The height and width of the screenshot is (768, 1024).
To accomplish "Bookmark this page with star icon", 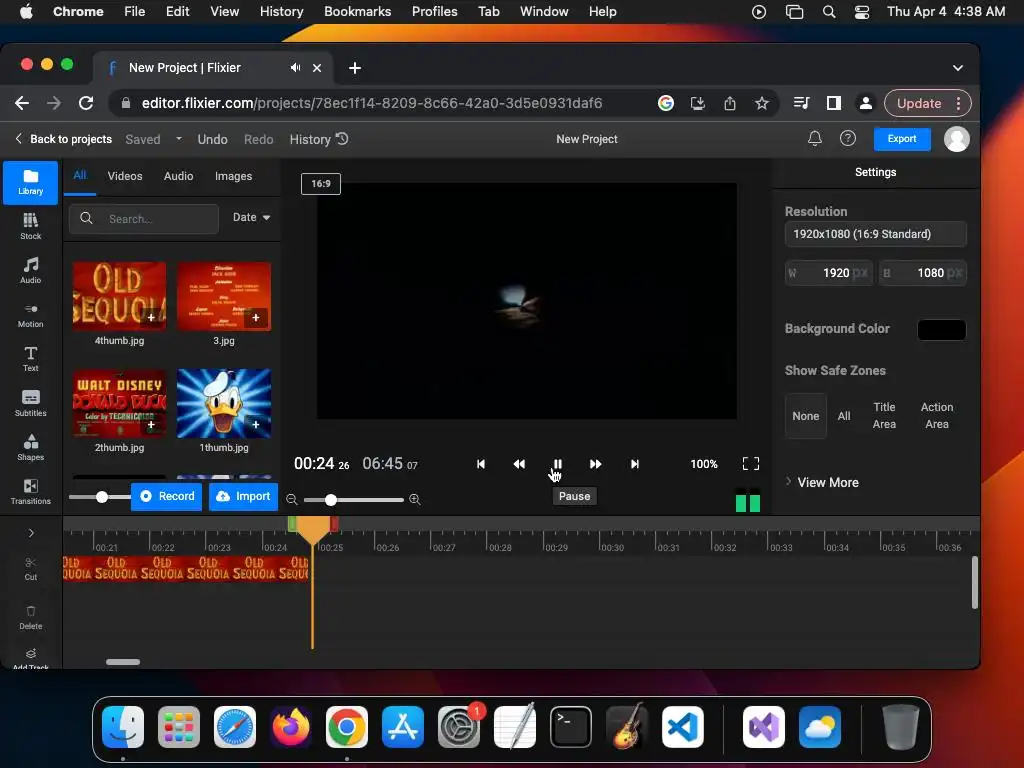I will (x=761, y=103).
